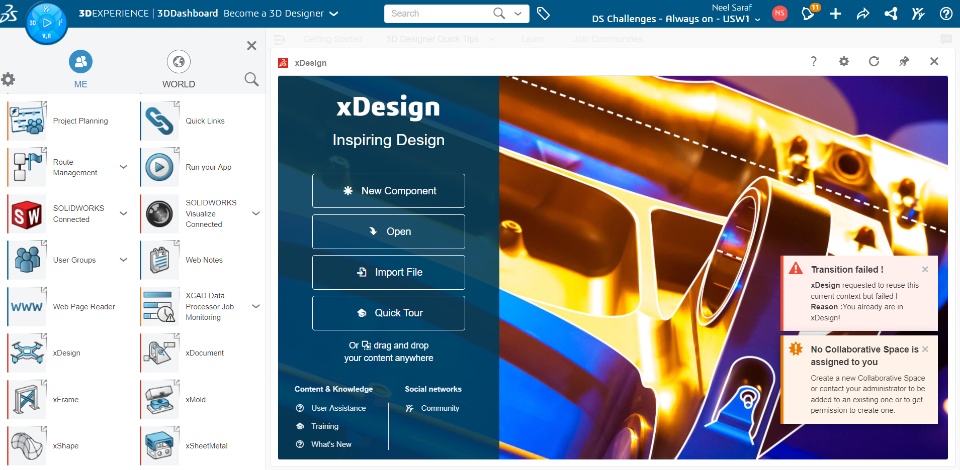Click the 3DEXPERIENCE compass
This screenshot has width=960, height=470.
point(47,23)
